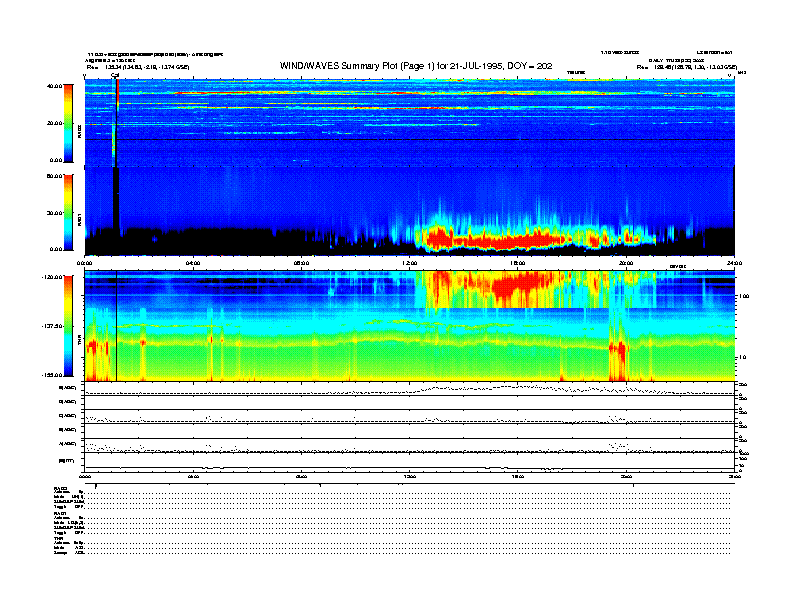Click the WIND/WAVES Summary Plot title

(x=416, y=66)
